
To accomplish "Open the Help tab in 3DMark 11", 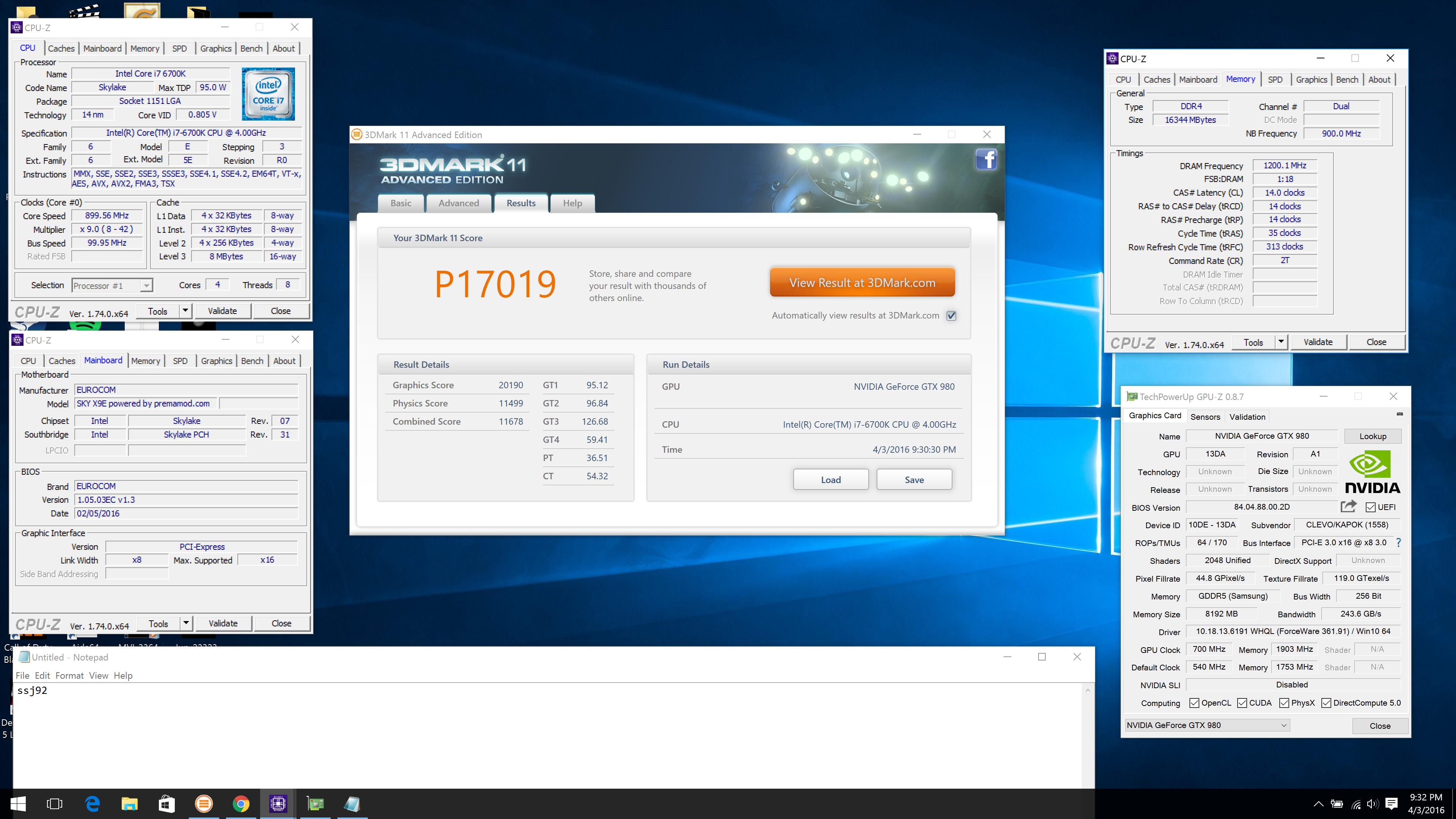I will (x=572, y=203).
